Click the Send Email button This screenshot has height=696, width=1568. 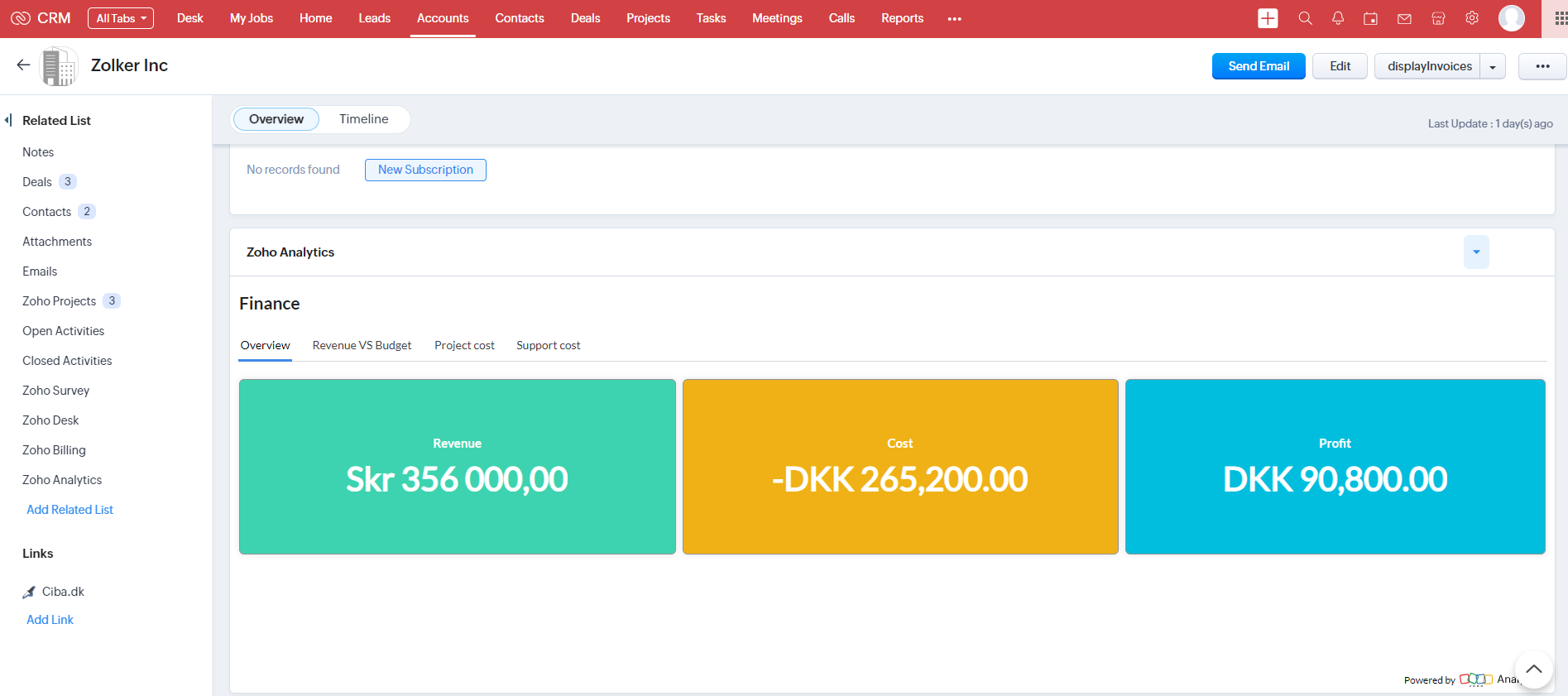click(x=1259, y=66)
